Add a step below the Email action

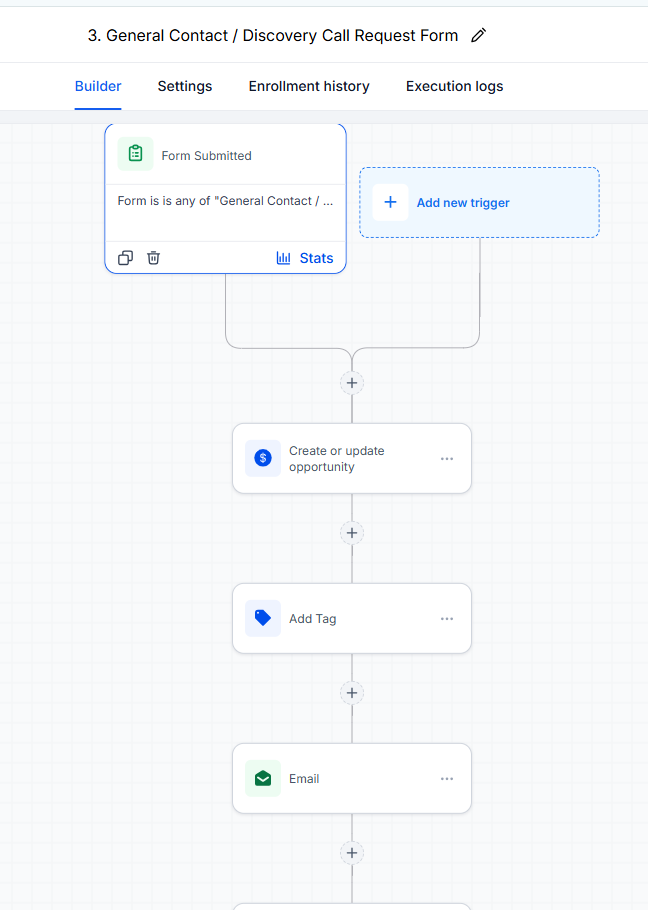[352, 853]
